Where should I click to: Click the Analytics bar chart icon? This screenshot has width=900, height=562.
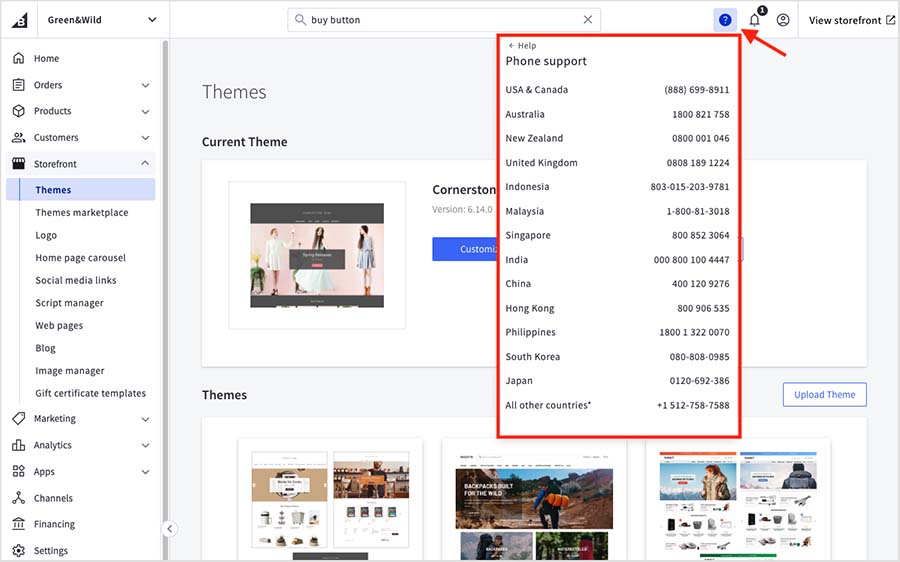[19, 445]
